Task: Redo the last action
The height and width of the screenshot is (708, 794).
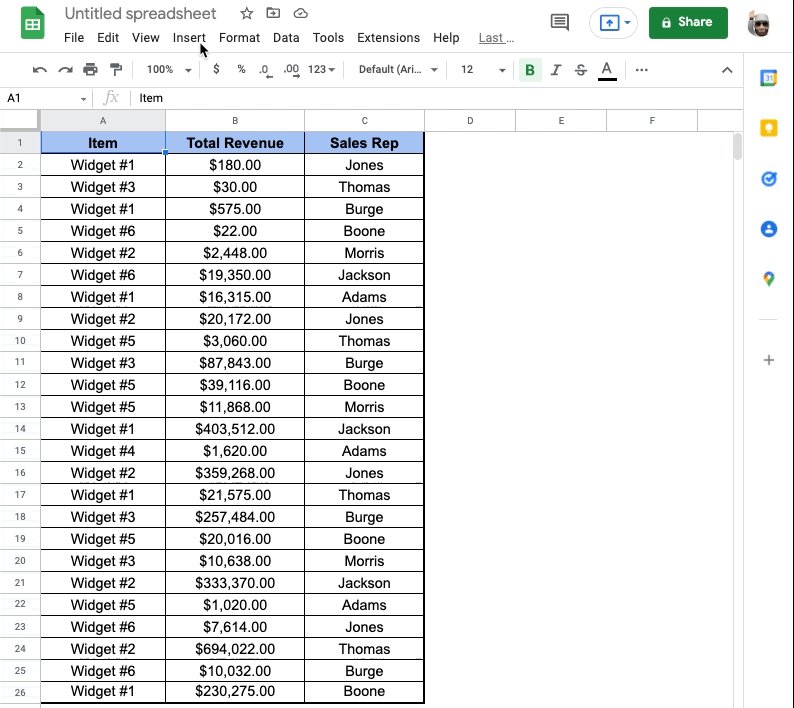Action: (x=65, y=70)
